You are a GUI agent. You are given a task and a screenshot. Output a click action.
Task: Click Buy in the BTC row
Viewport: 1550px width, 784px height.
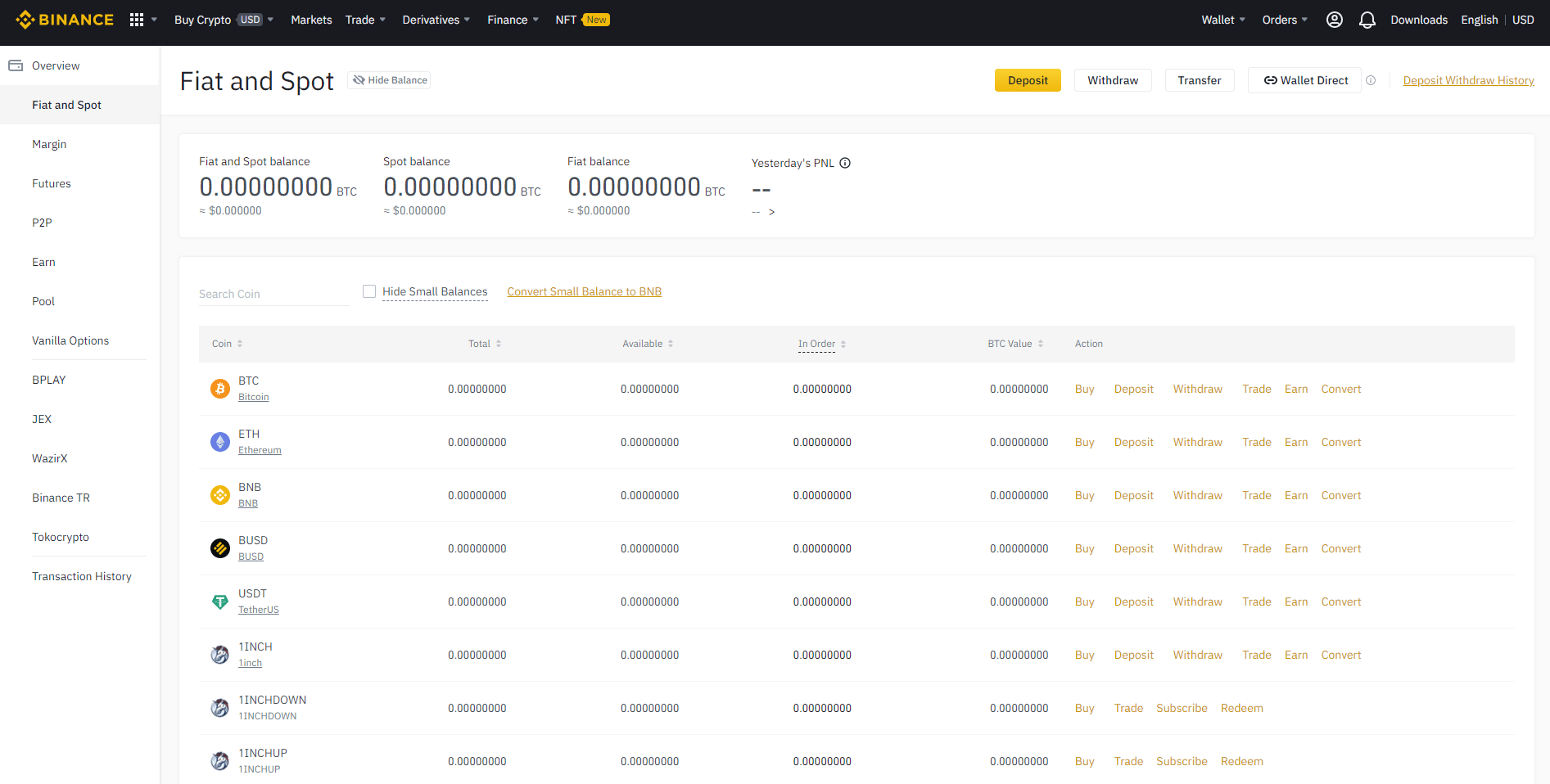[x=1084, y=389]
